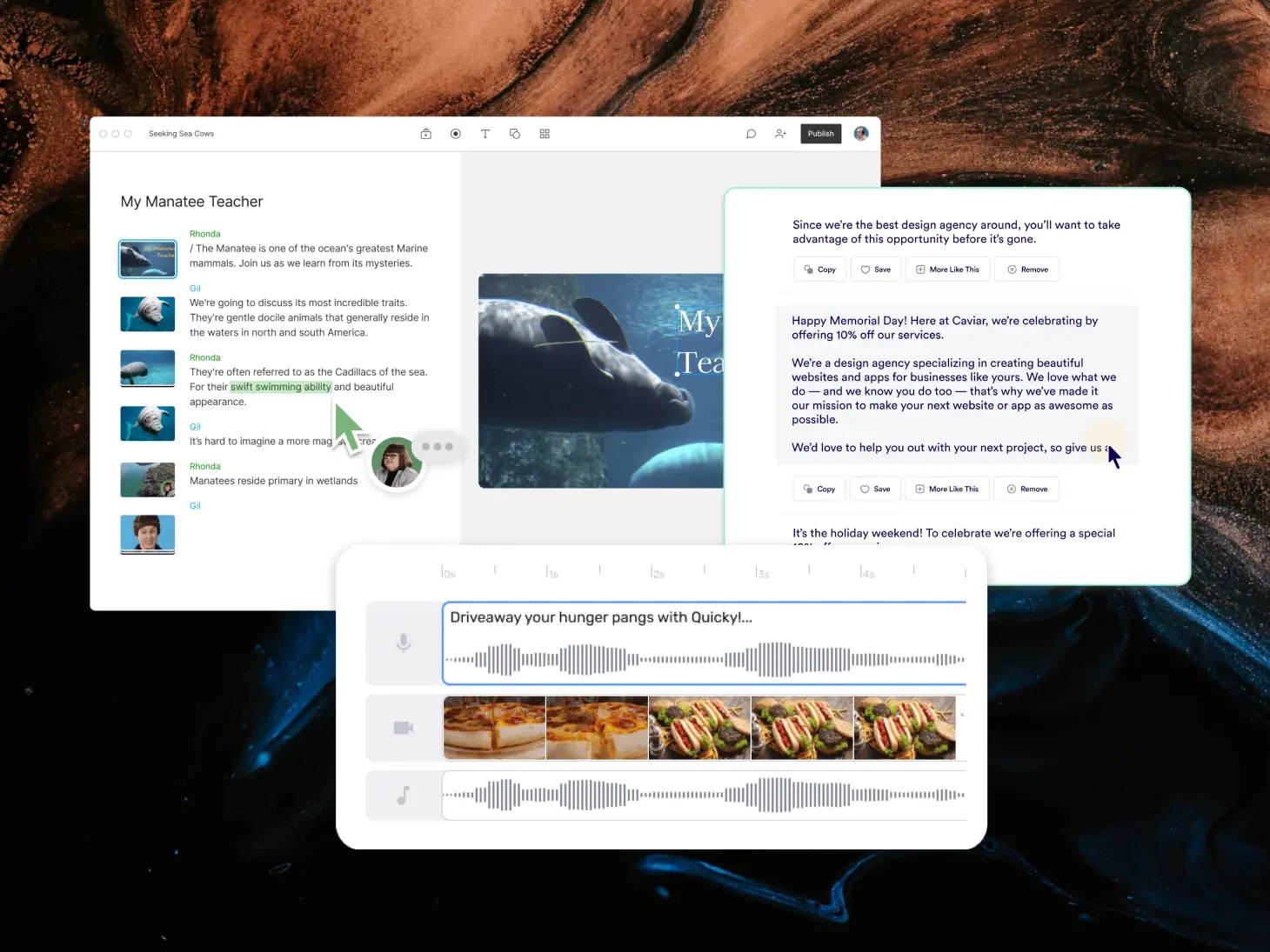Open the grid templates icon
Image resolution: width=1270 pixels, height=952 pixels.
click(545, 134)
